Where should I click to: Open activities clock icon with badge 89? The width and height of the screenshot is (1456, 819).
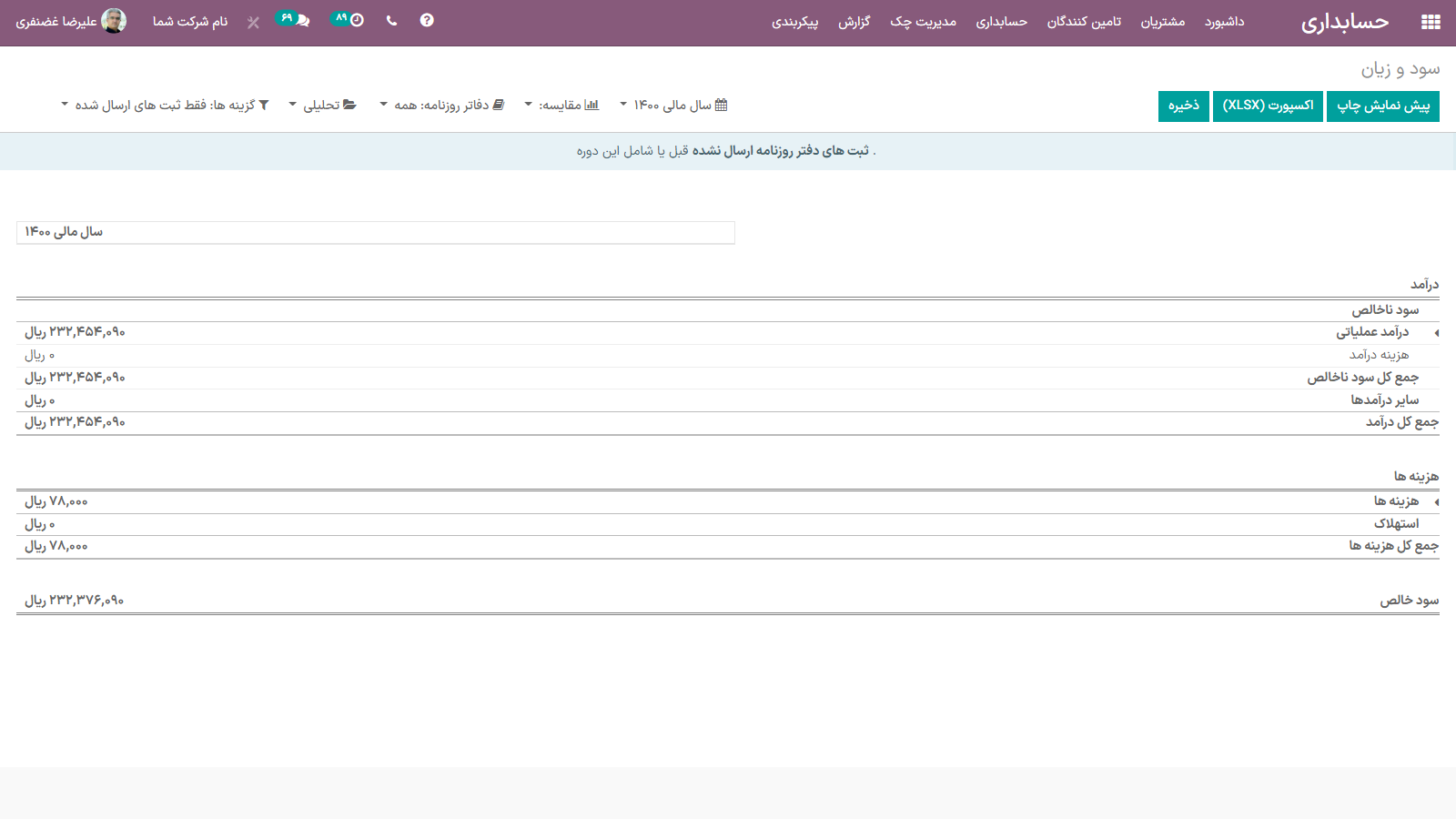pyautogui.click(x=348, y=19)
